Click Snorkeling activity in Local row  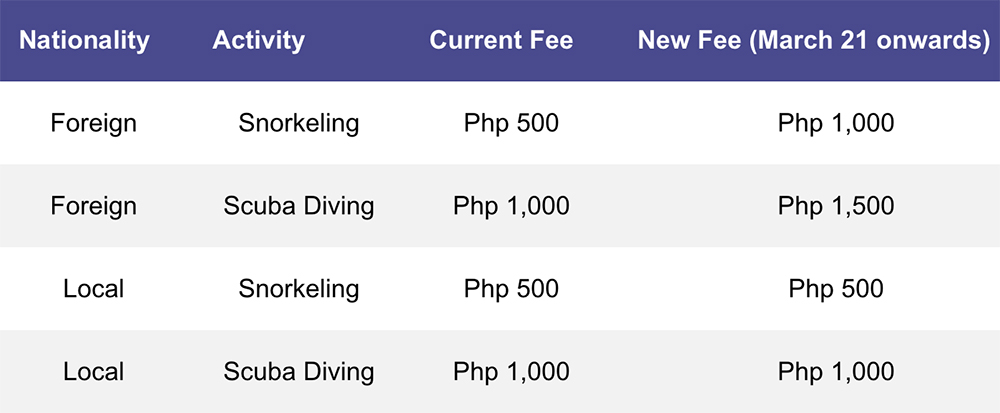tap(298, 289)
